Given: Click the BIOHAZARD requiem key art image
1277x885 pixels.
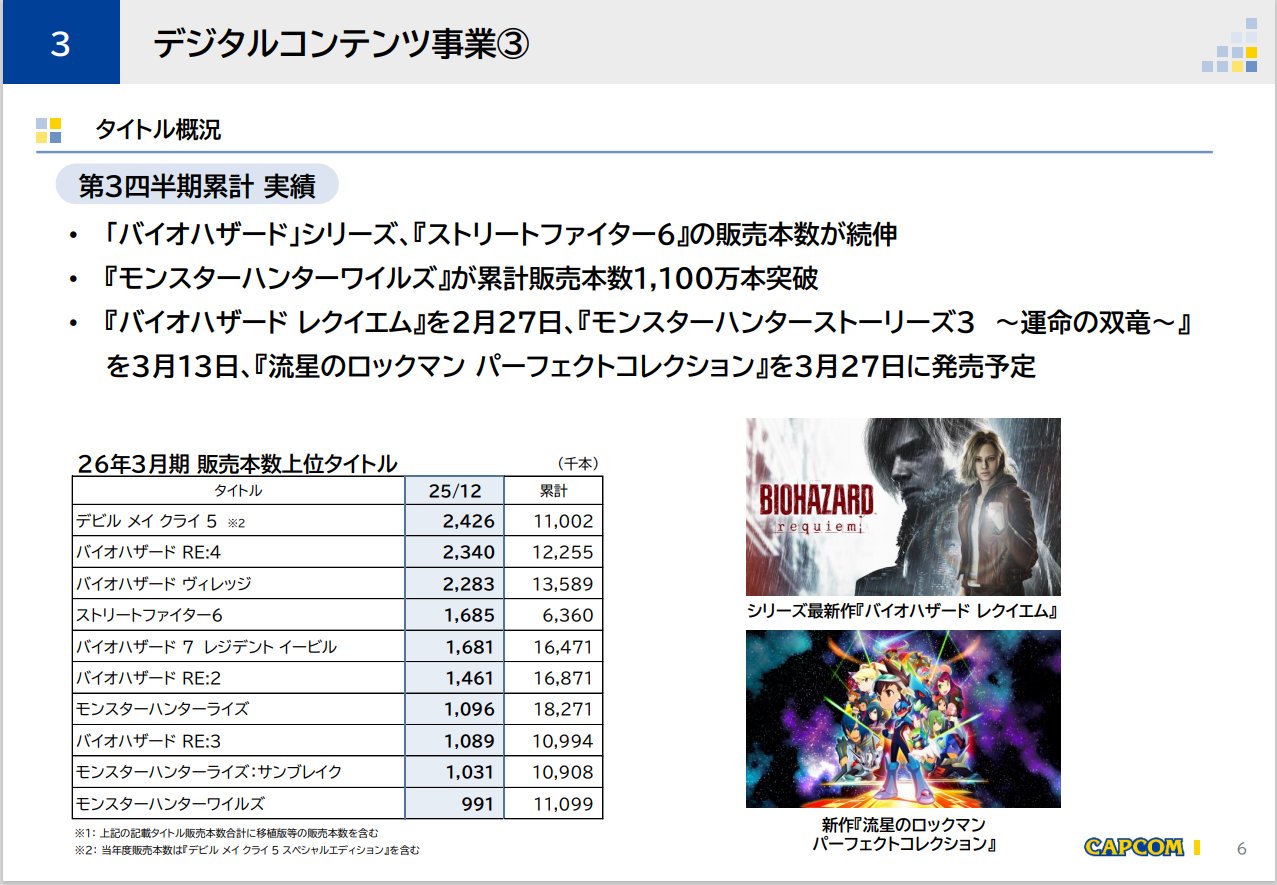Looking at the screenshot, I should 903,507.
